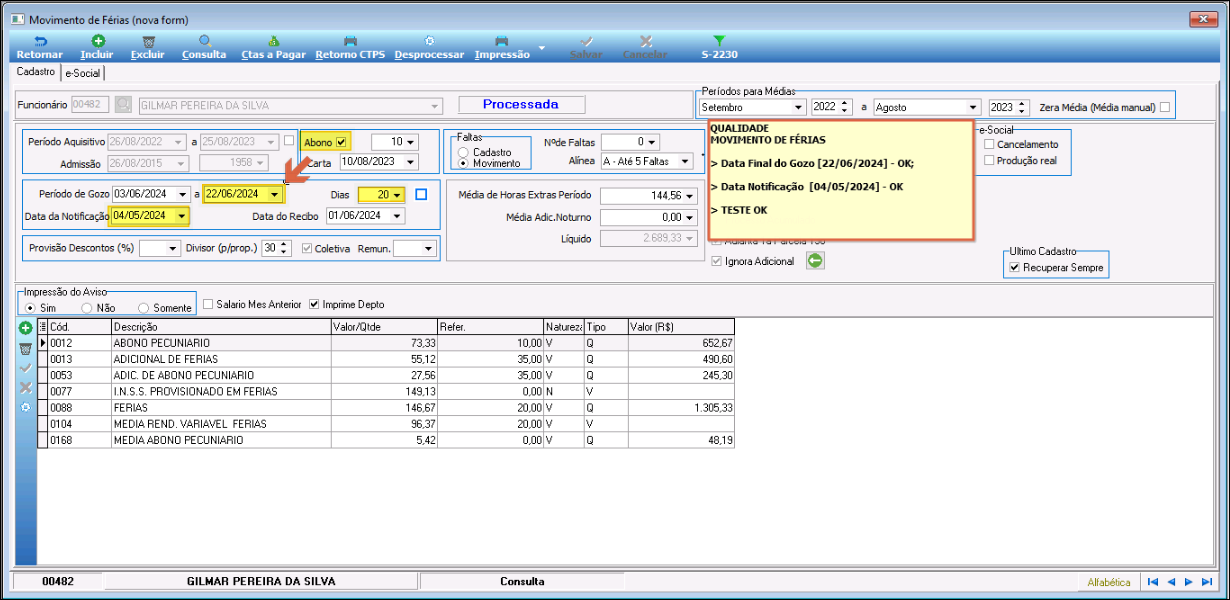Open the Abono days dropdown showing 10
Image resolution: width=1230 pixels, height=600 pixels.
(x=410, y=141)
